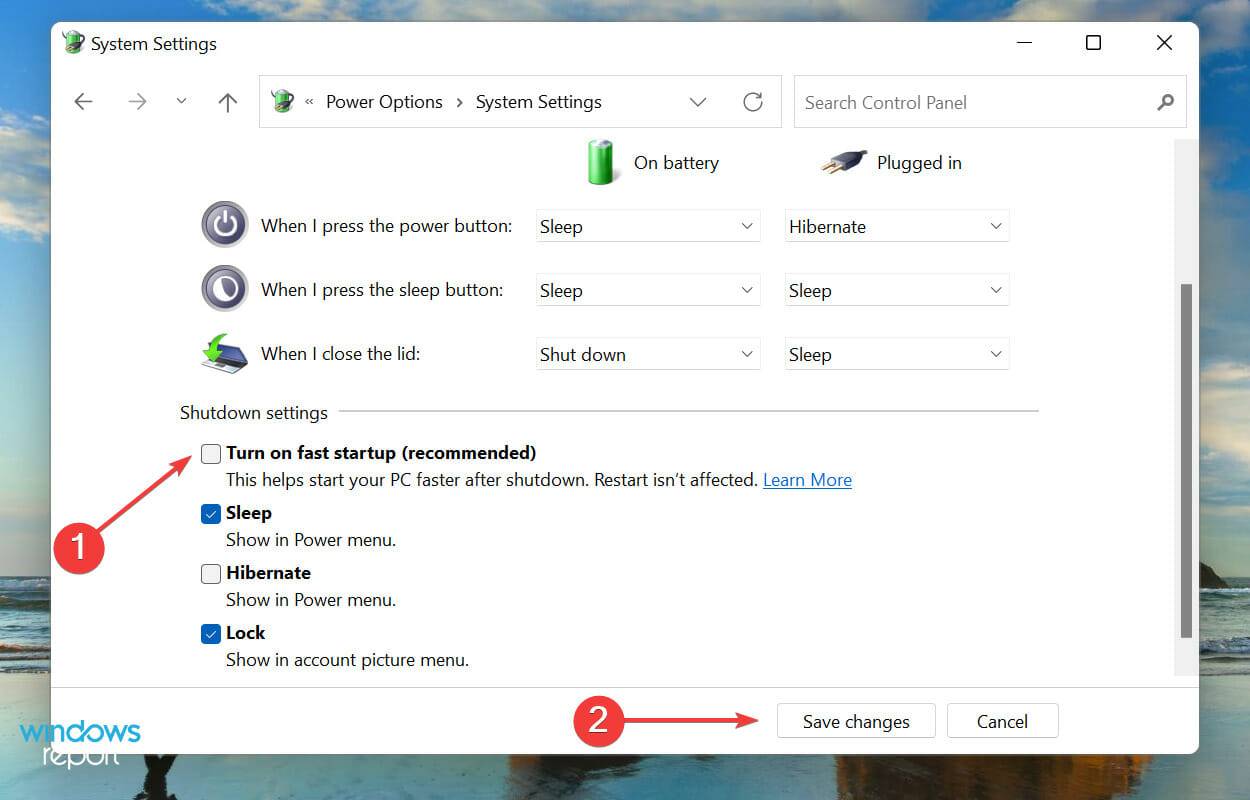Click the power plug icon above Plugged in
The image size is (1250, 800).
pyautogui.click(x=841, y=161)
